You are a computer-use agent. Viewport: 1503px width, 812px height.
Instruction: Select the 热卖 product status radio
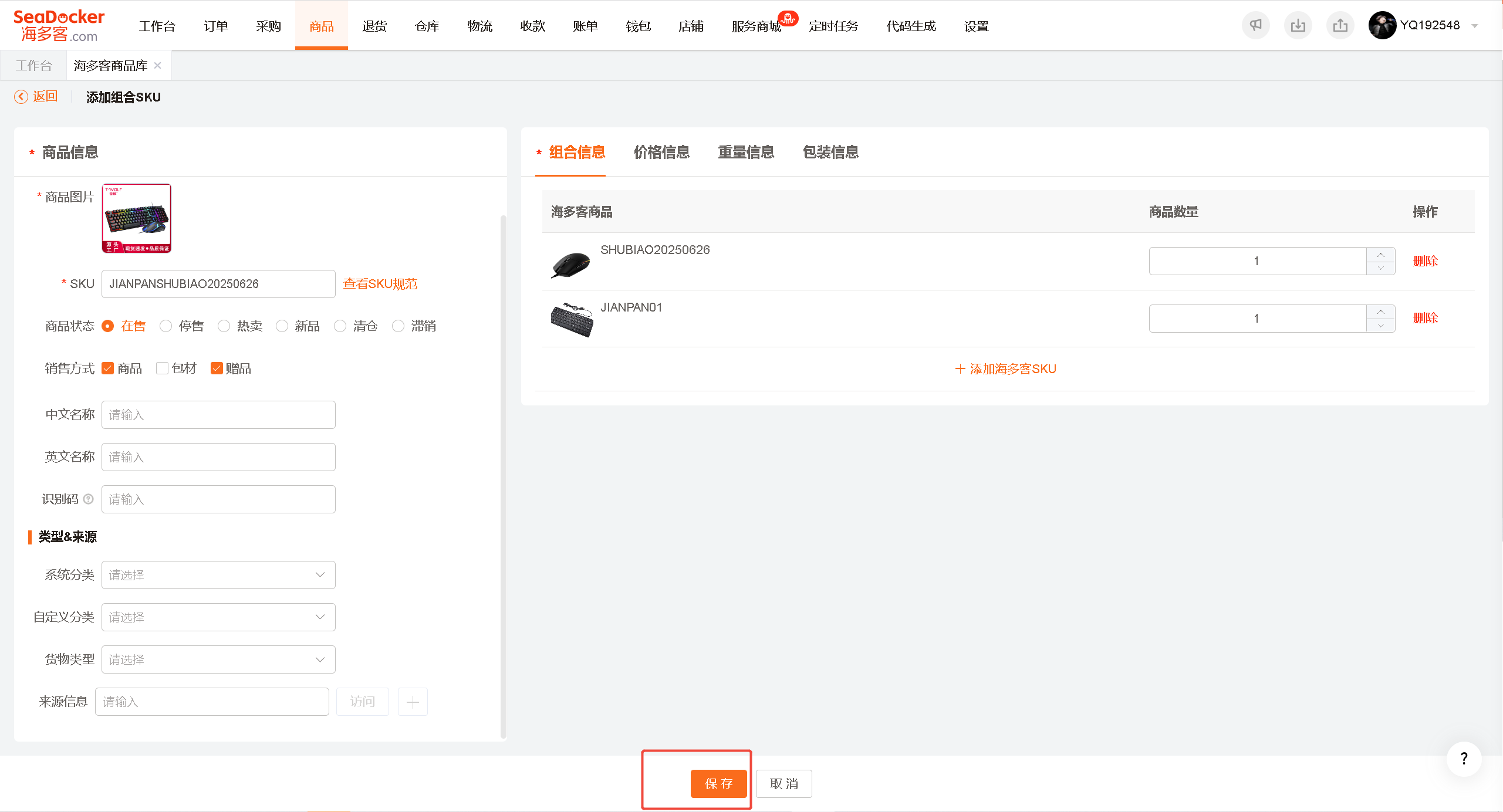point(224,326)
